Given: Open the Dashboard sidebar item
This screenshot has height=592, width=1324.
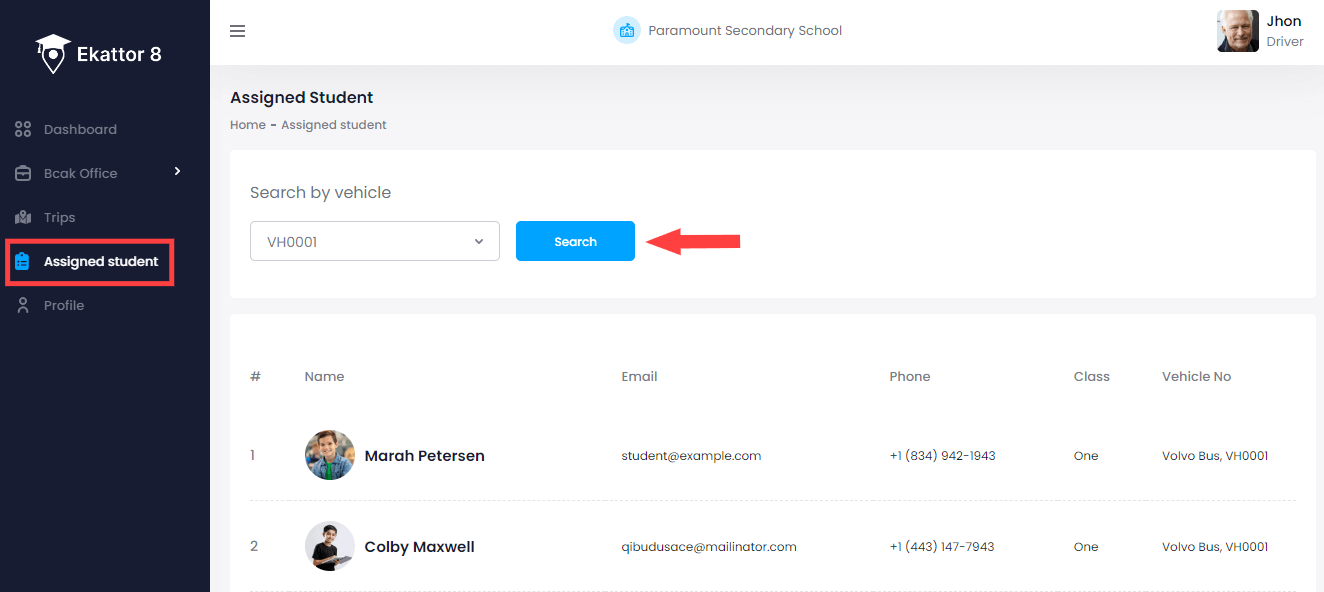Looking at the screenshot, I should pos(80,129).
